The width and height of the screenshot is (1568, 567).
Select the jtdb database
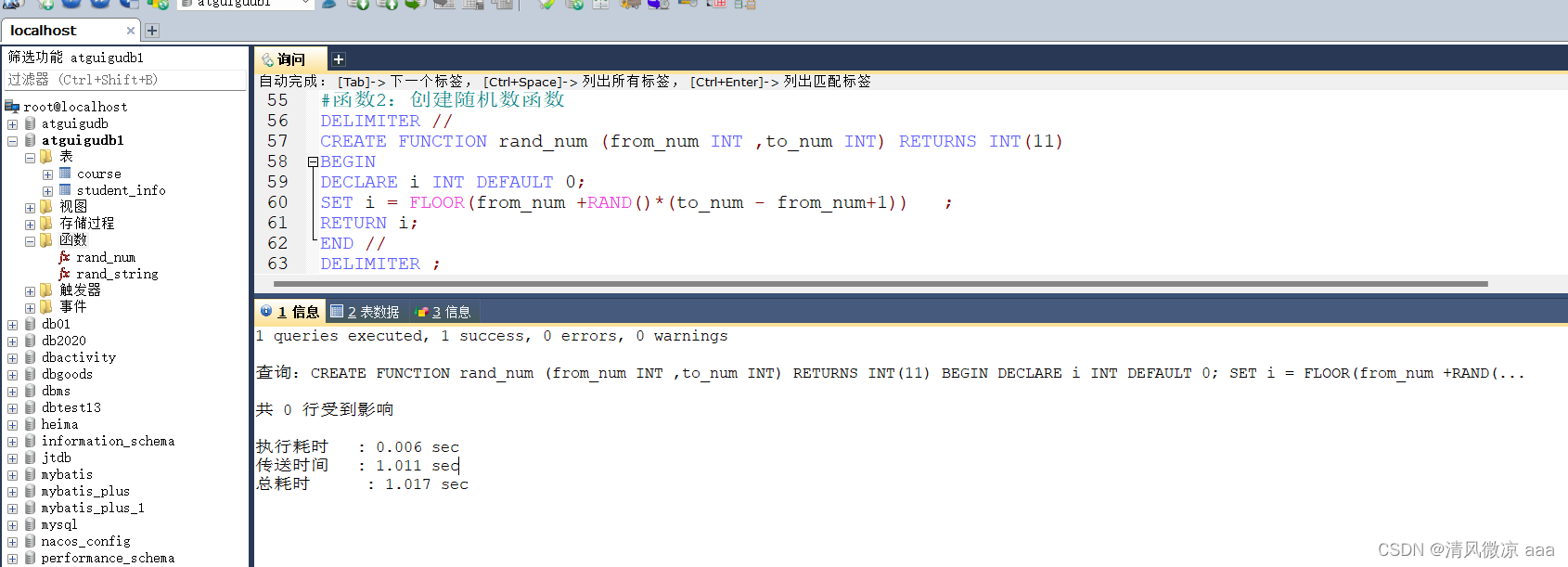(x=57, y=457)
